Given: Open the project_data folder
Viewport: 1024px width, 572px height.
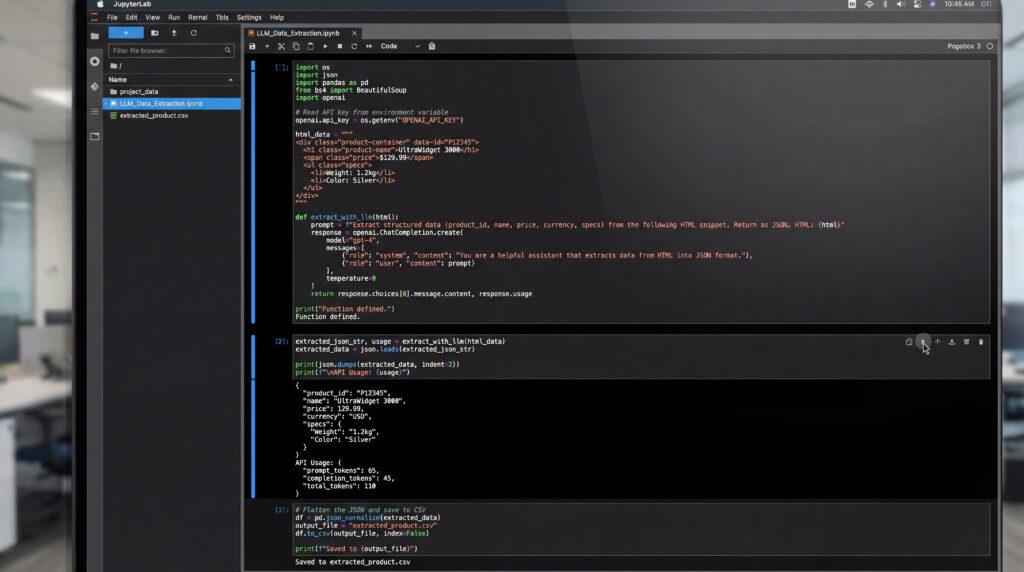Looking at the screenshot, I should [x=138, y=91].
